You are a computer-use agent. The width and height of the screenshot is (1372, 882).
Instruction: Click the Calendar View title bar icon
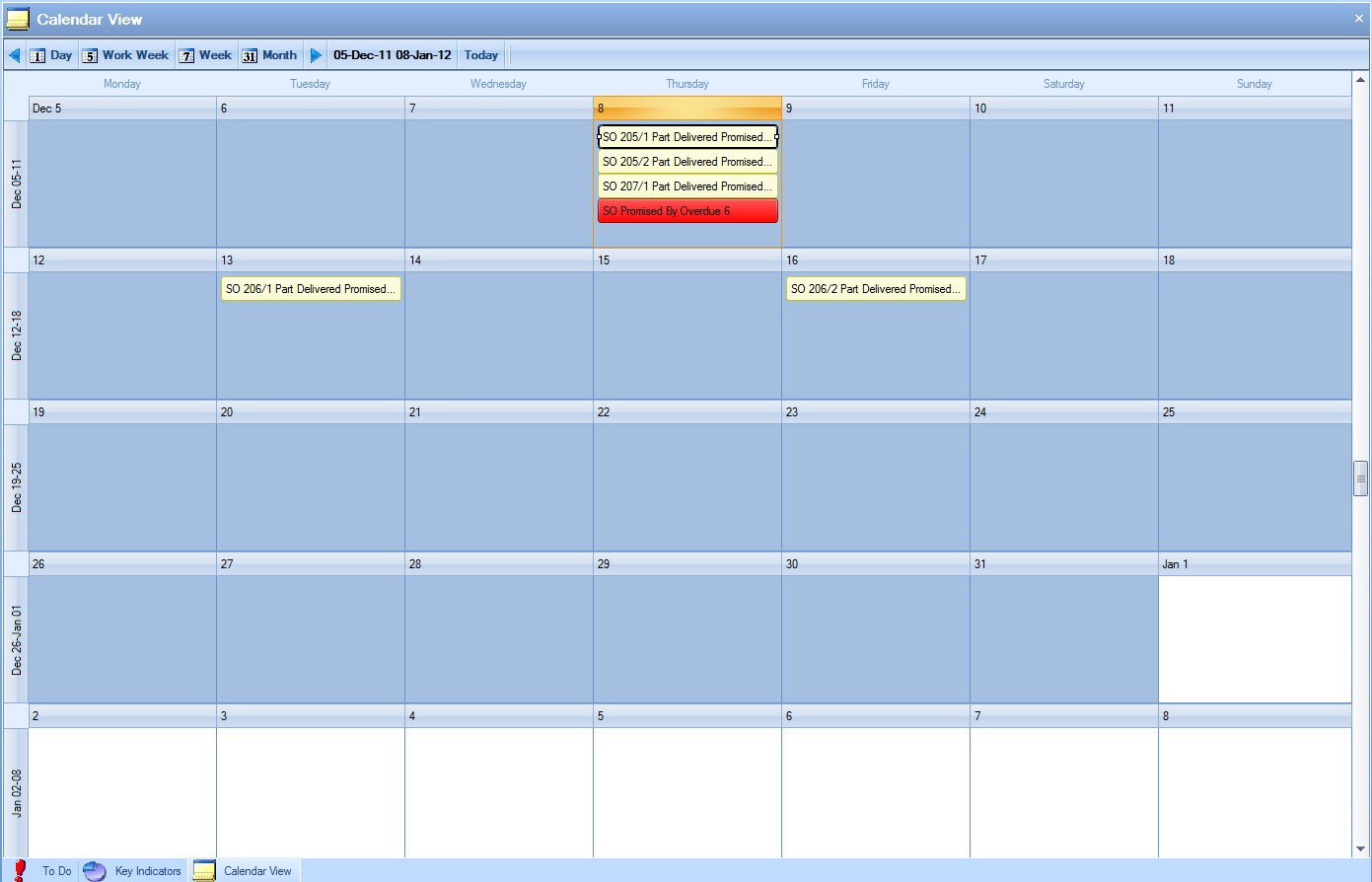(x=18, y=19)
